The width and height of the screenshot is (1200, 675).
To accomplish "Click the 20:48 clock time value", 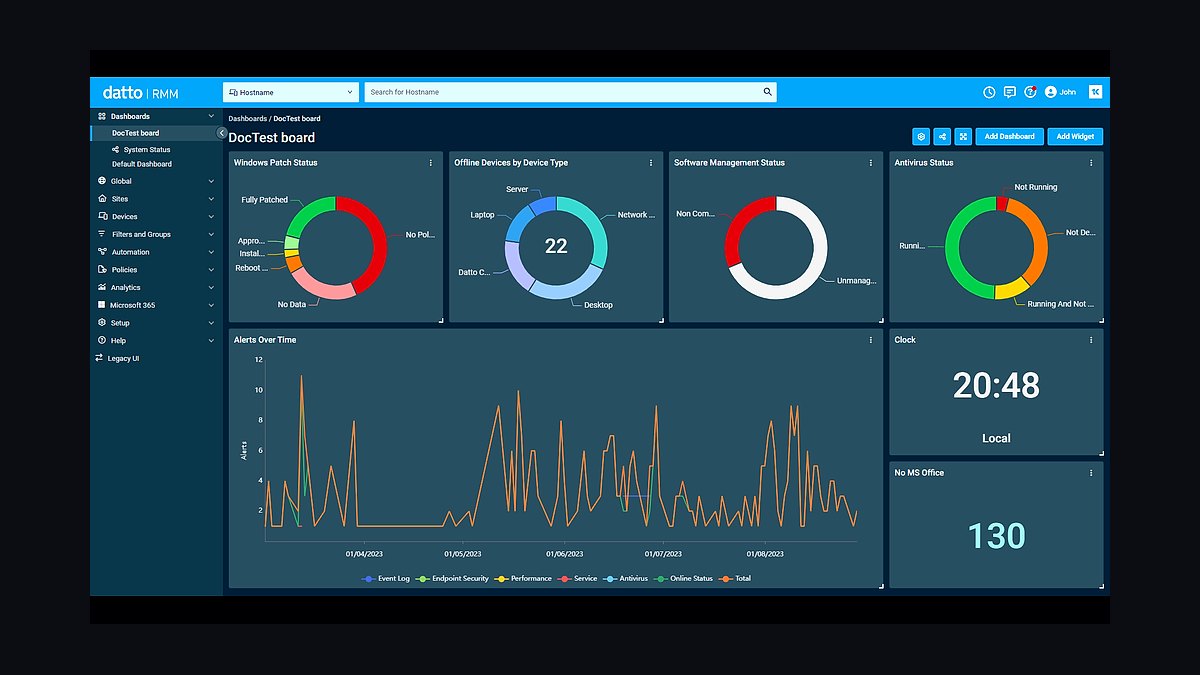I will click(x=996, y=385).
